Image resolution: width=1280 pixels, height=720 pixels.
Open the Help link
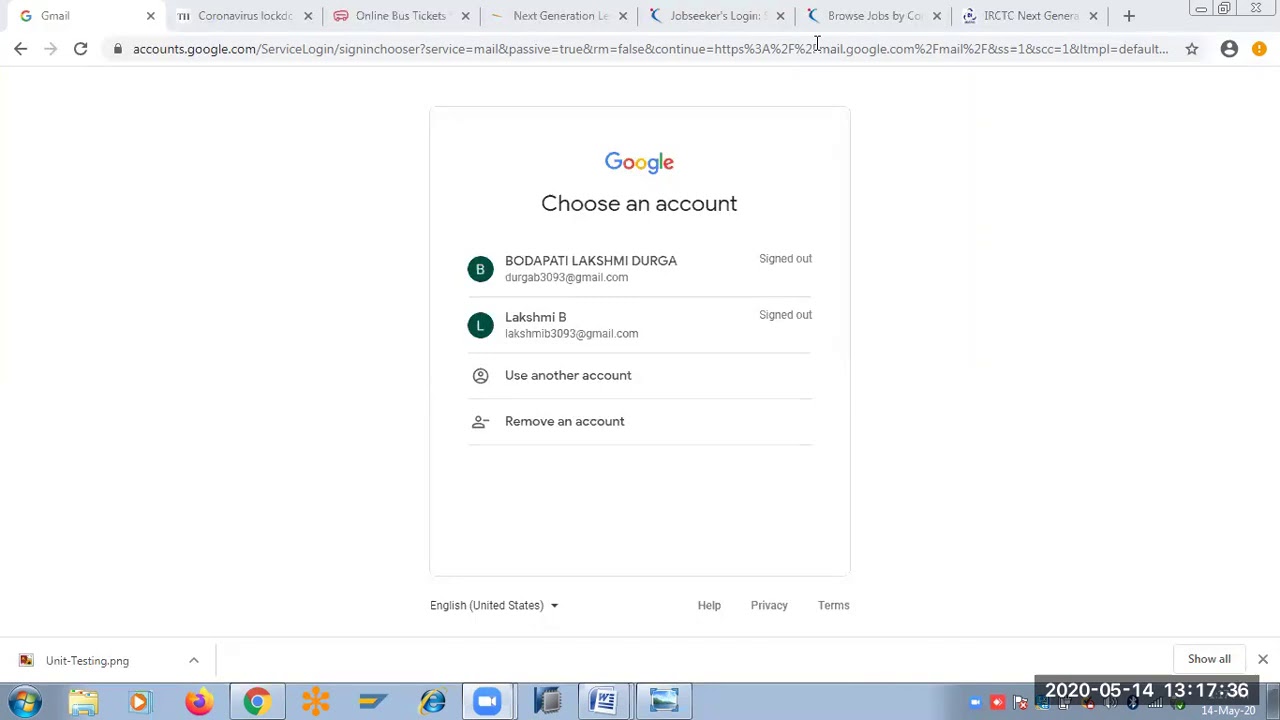(x=709, y=605)
